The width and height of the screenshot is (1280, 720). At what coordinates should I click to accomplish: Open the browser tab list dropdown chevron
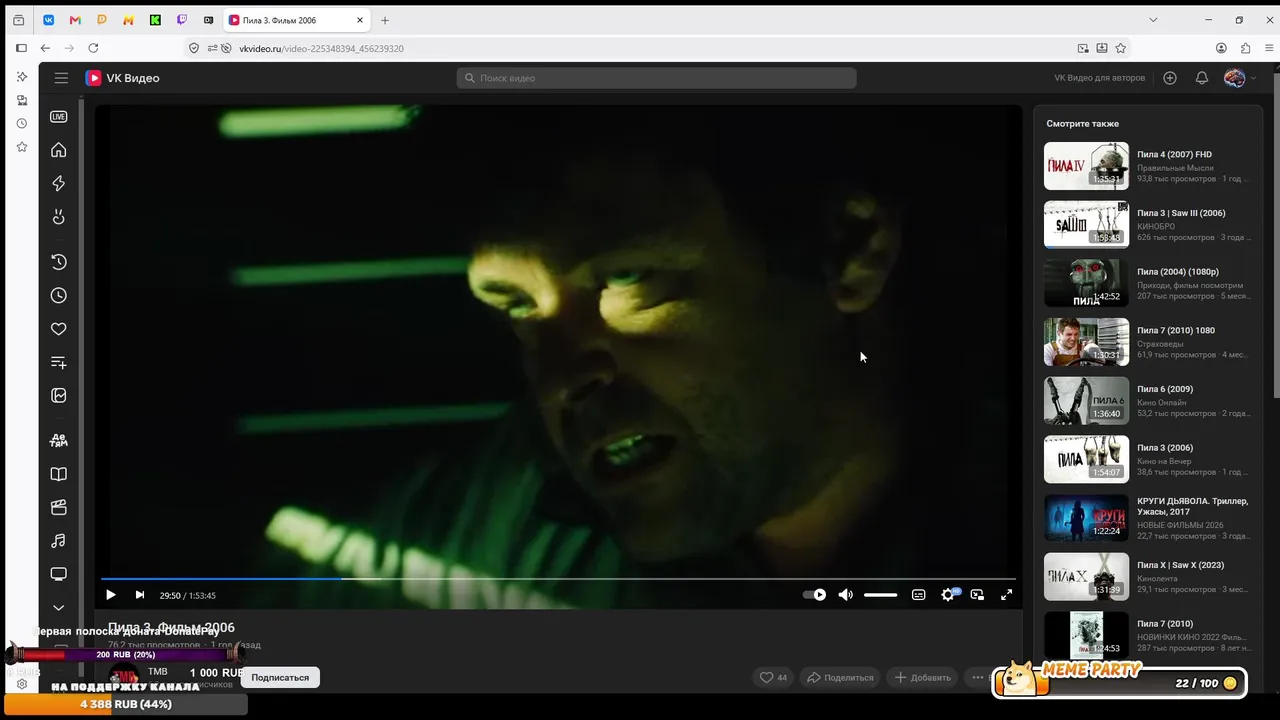click(x=1153, y=20)
